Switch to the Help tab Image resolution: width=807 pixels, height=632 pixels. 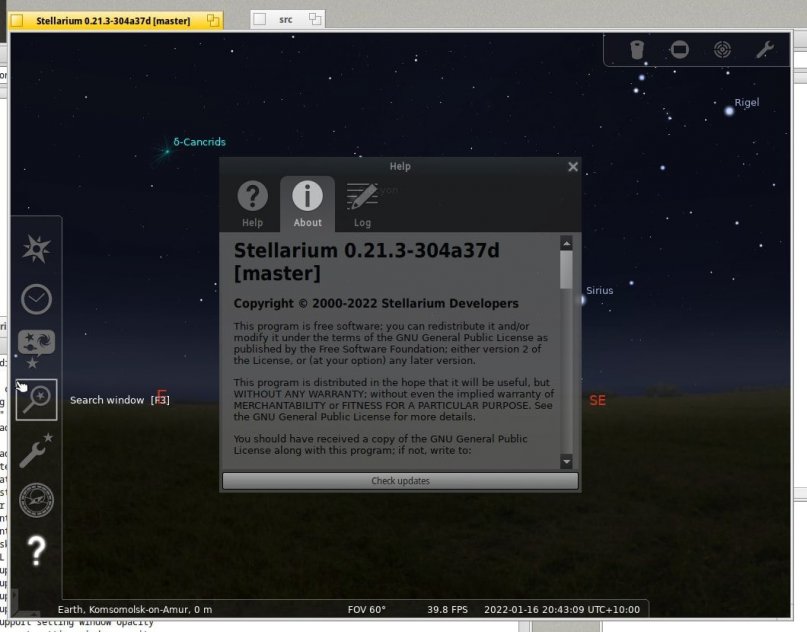point(252,203)
